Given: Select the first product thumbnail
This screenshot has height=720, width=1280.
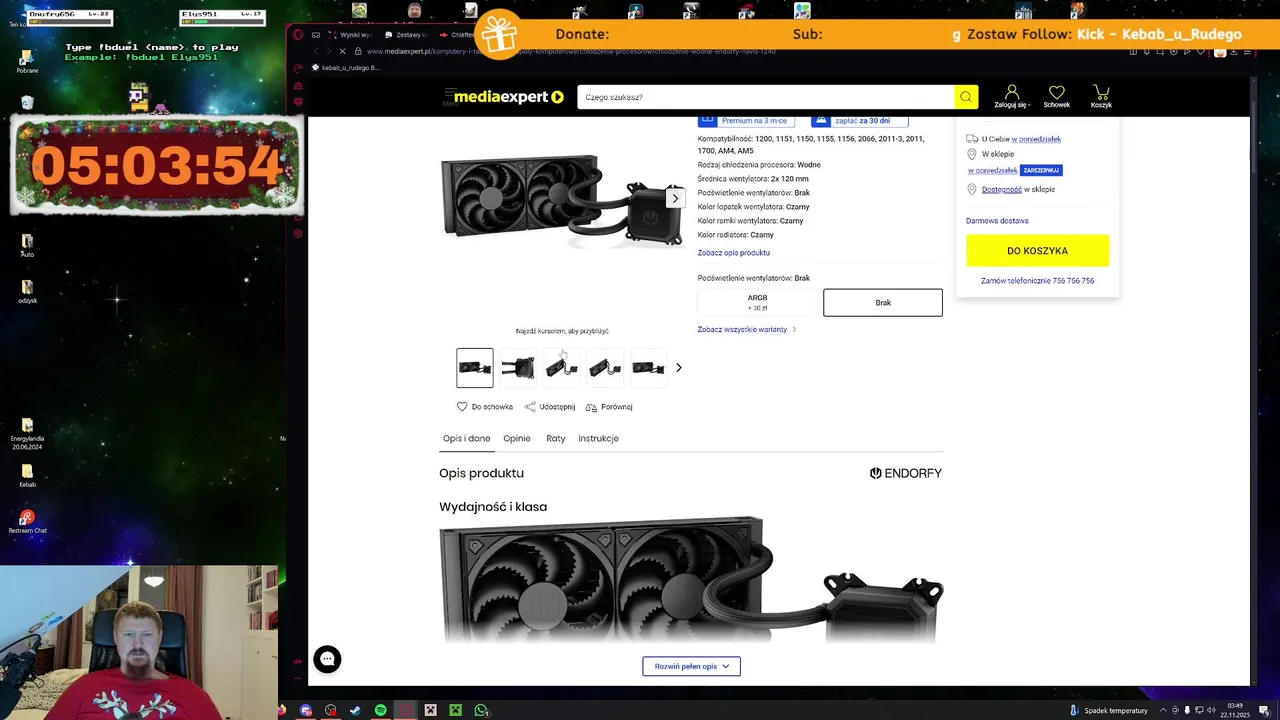Looking at the screenshot, I should point(475,368).
